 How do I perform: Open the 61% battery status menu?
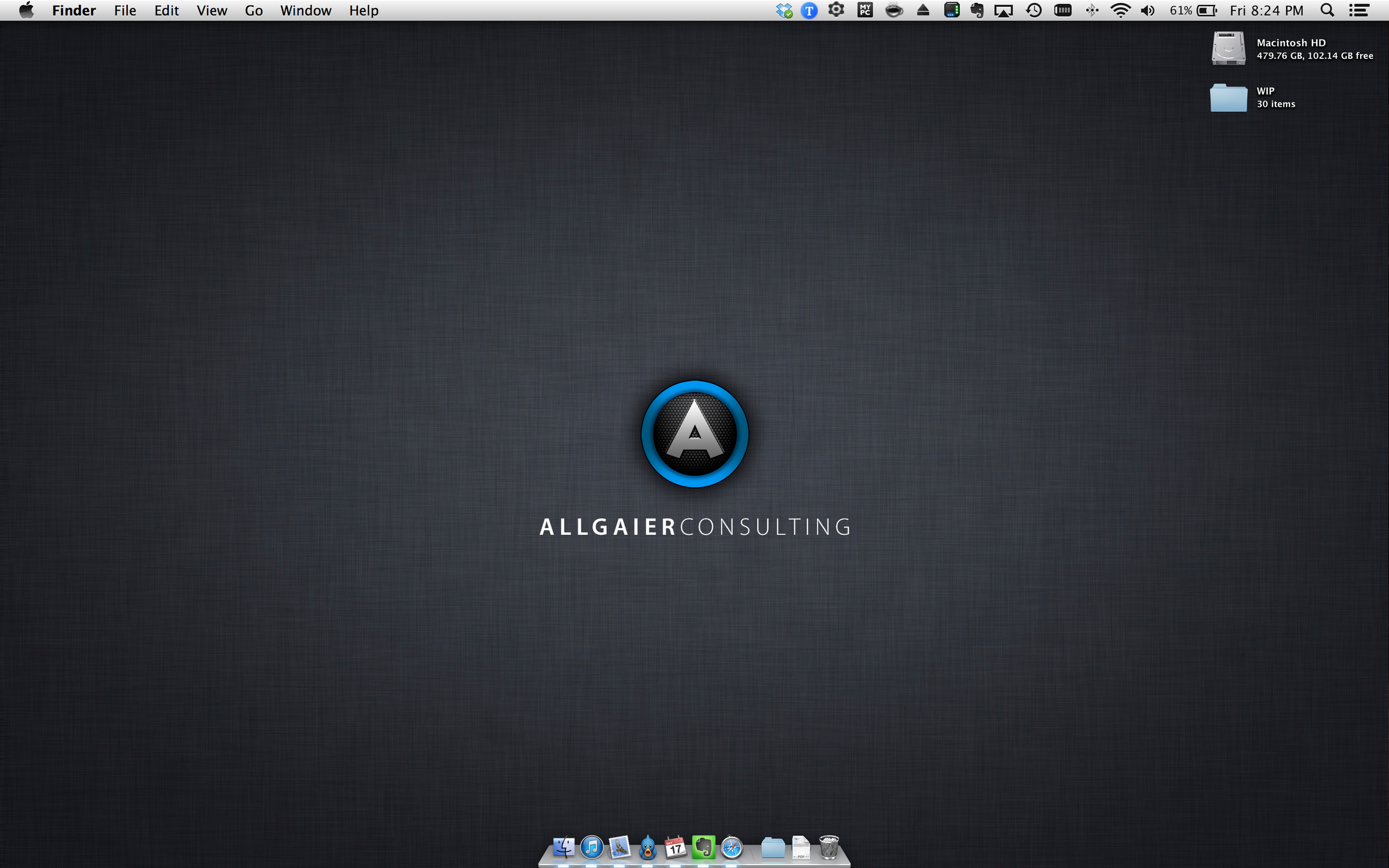pos(1193,11)
